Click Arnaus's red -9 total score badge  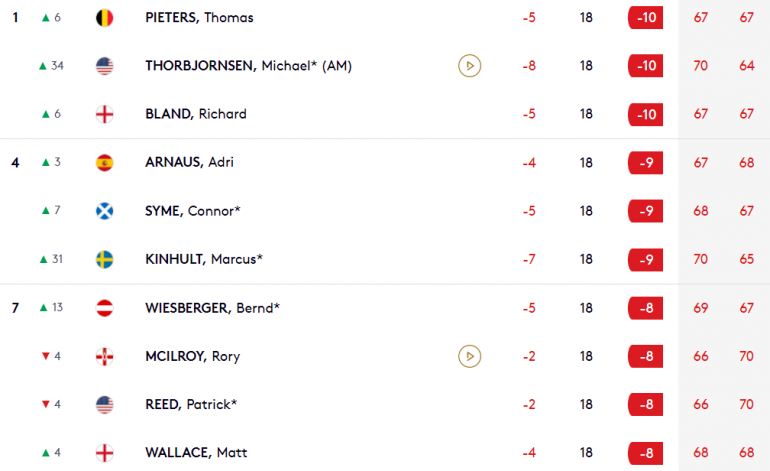(646, 163)
